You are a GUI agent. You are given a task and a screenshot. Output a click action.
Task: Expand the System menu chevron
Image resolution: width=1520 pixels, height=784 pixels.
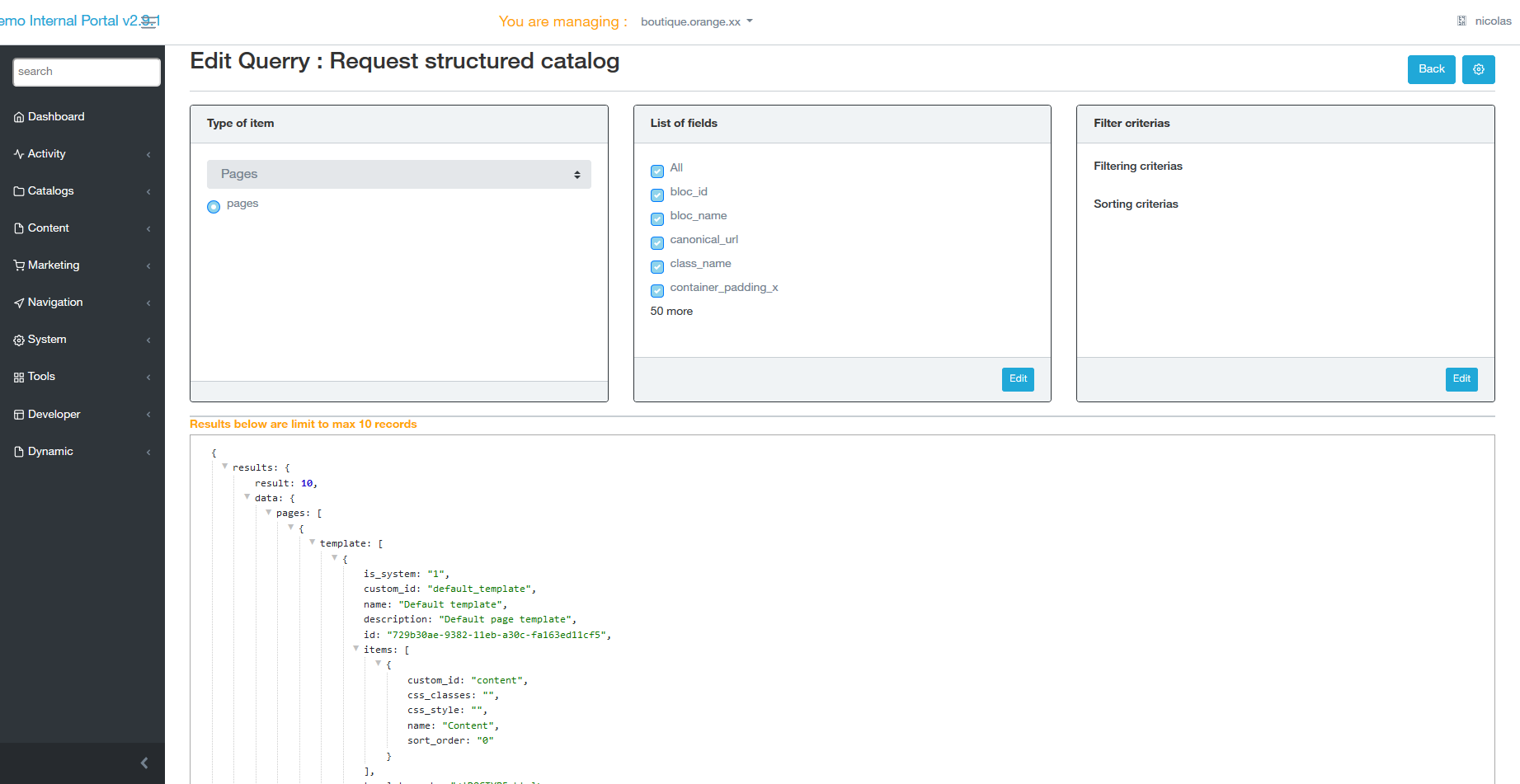tap(148, 340)
